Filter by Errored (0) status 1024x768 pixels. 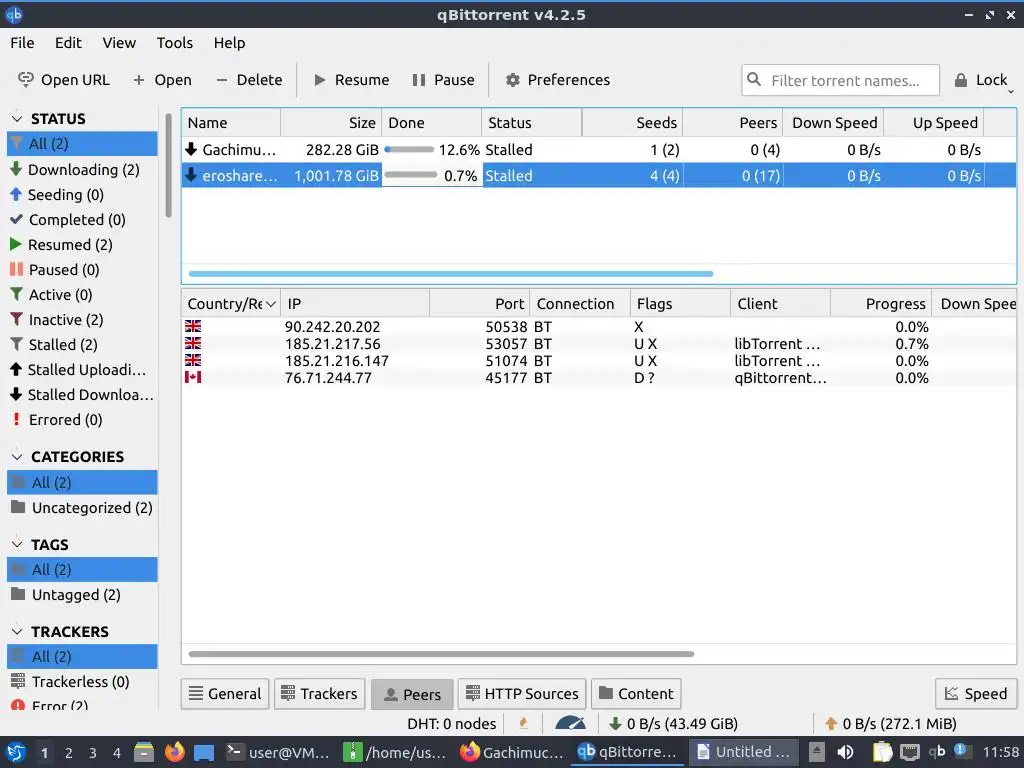pyautogui.click(x=82, y=420)
